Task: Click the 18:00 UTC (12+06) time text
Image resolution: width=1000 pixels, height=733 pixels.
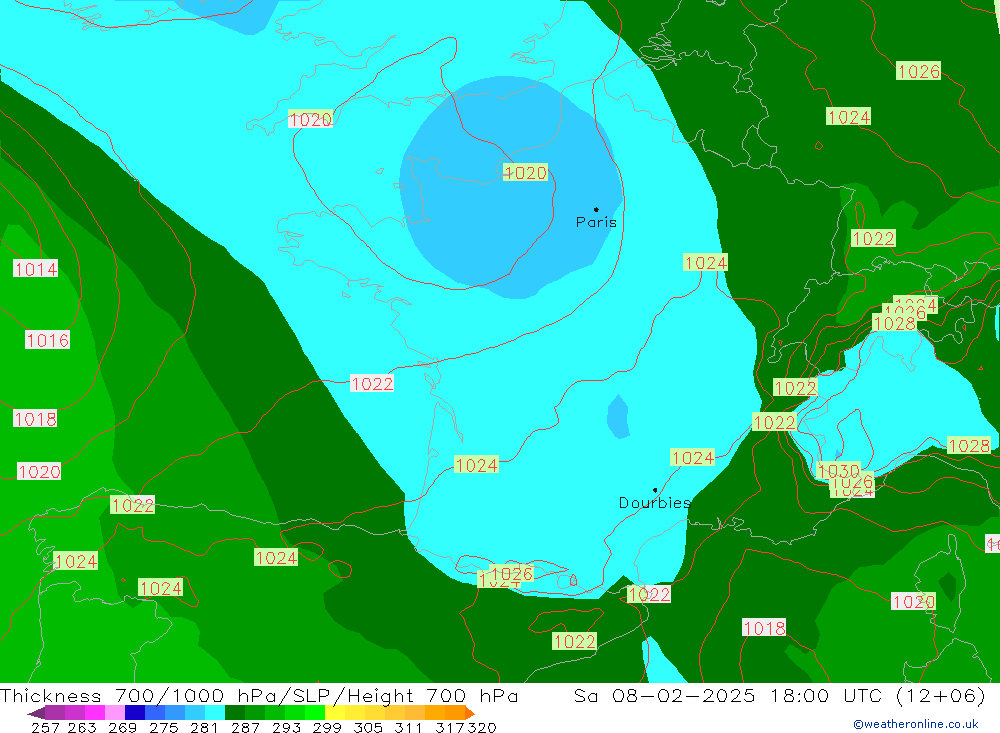Action: click(x=878, y=695)
